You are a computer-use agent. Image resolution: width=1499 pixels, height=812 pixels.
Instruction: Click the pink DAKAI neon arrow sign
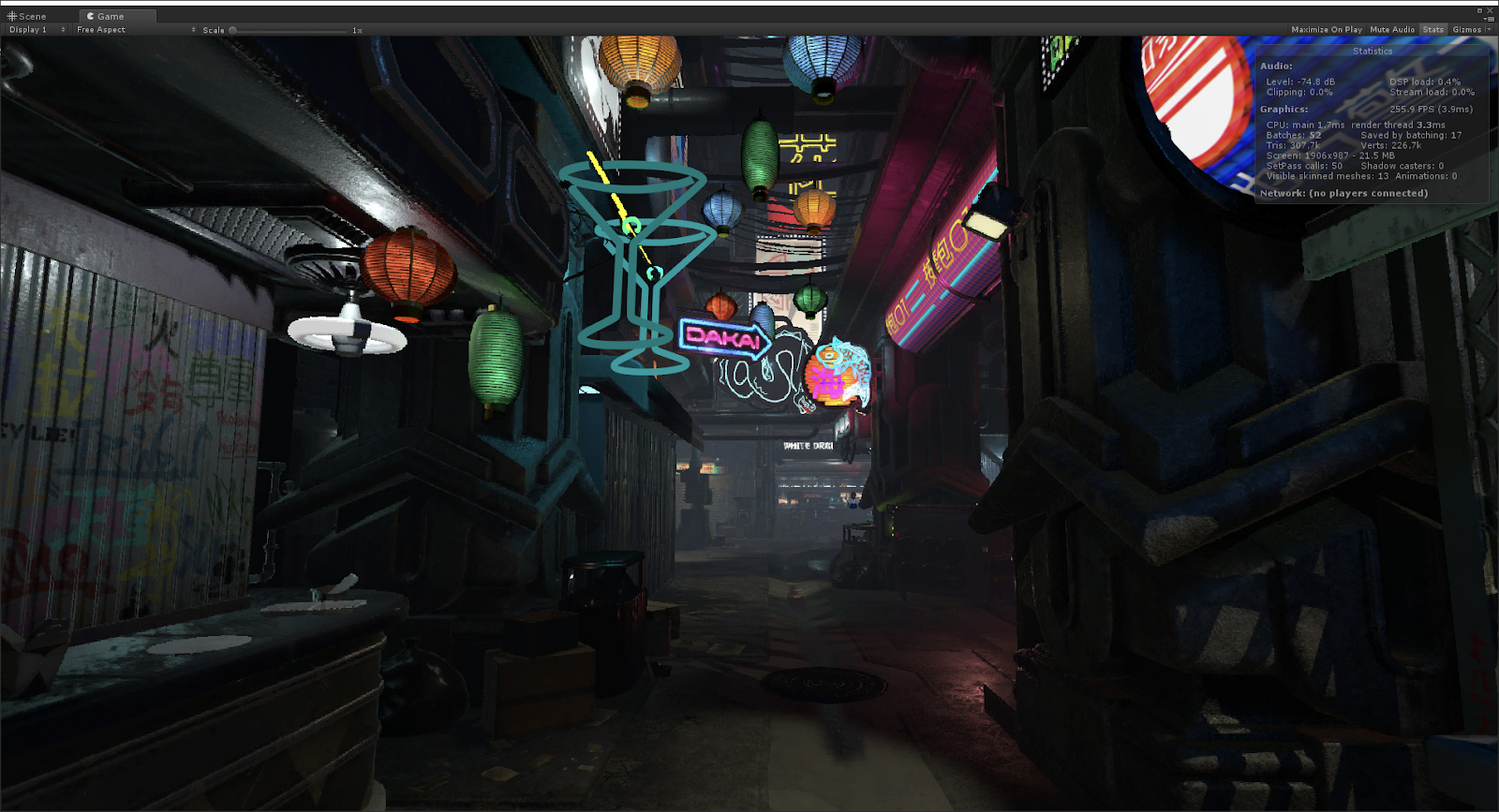pyautogui.click(x=724, y=338)
